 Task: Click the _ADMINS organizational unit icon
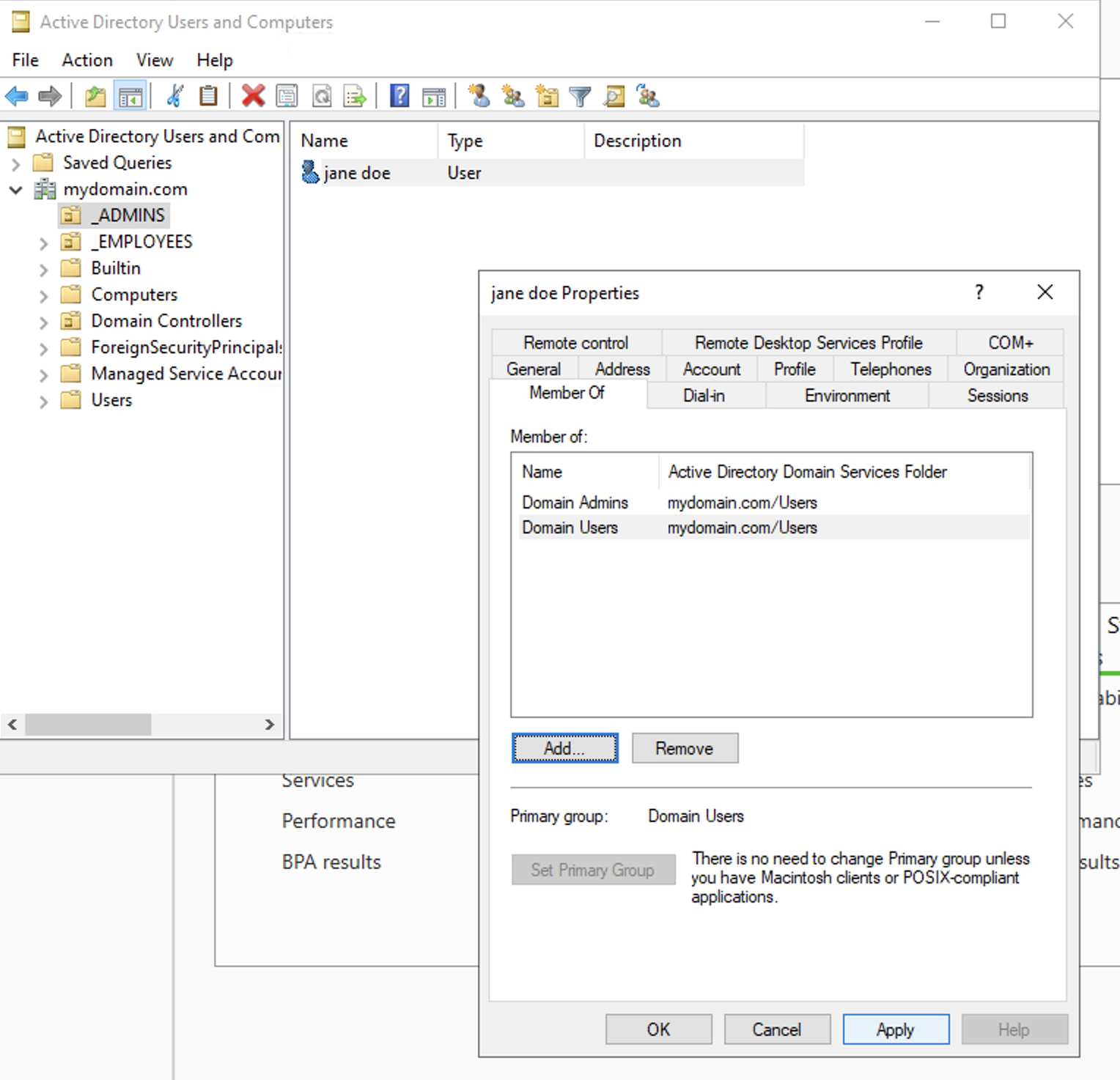(71, 215)
